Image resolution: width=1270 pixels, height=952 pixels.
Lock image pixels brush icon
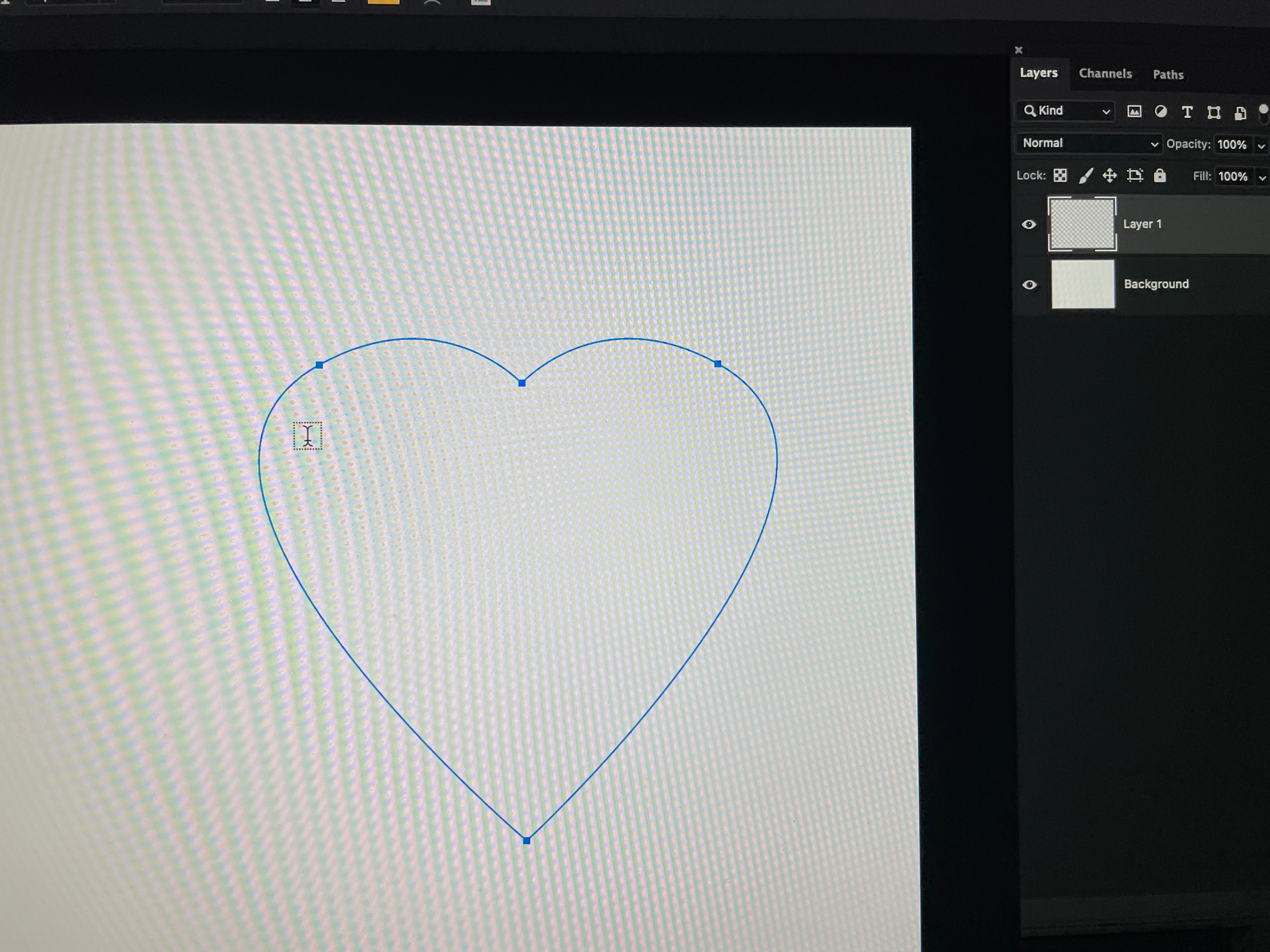[x=1085, y=176]
